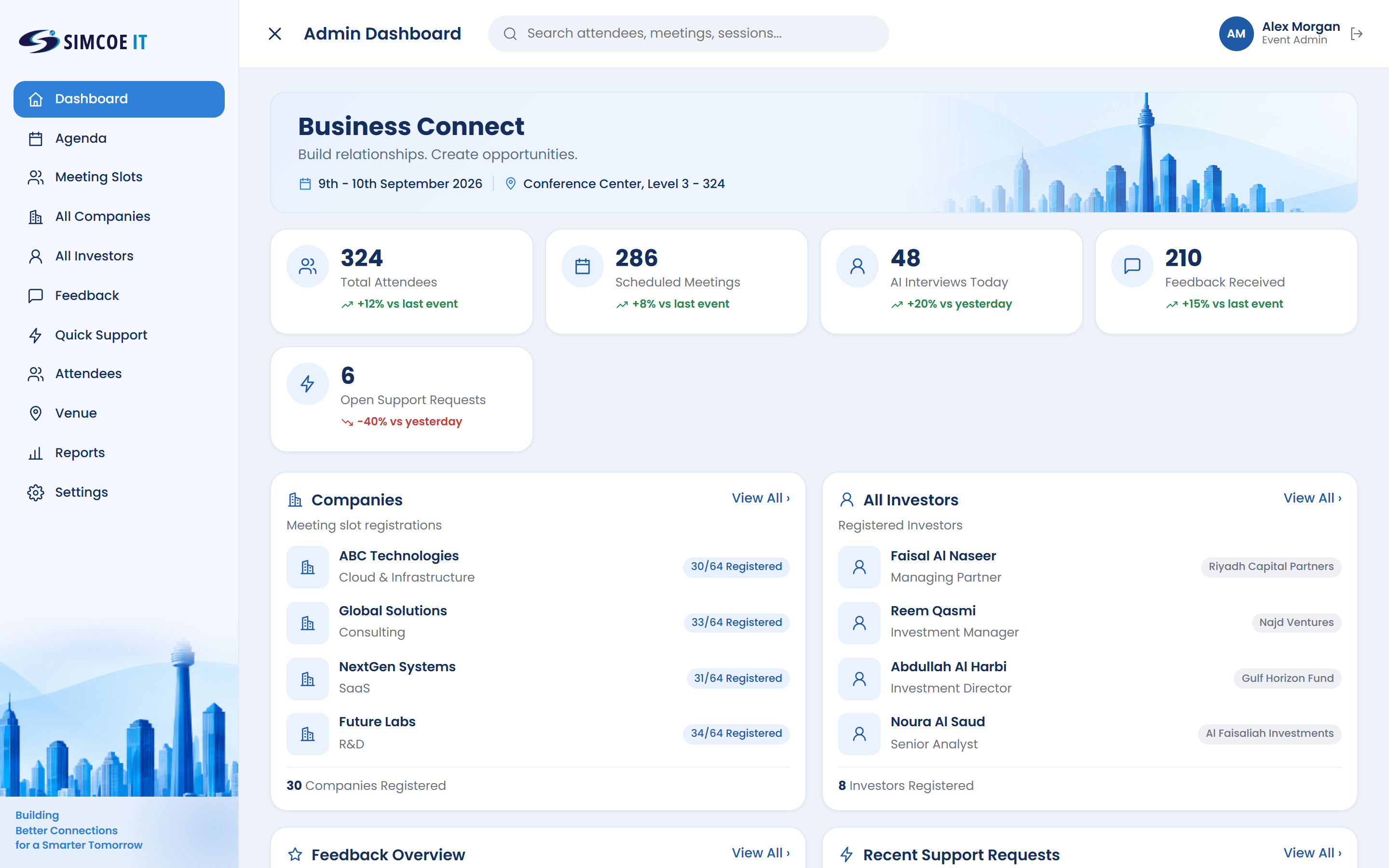Focus the search attendees, meetings, sessions field
1389x868 pixels.
point(688,34)
